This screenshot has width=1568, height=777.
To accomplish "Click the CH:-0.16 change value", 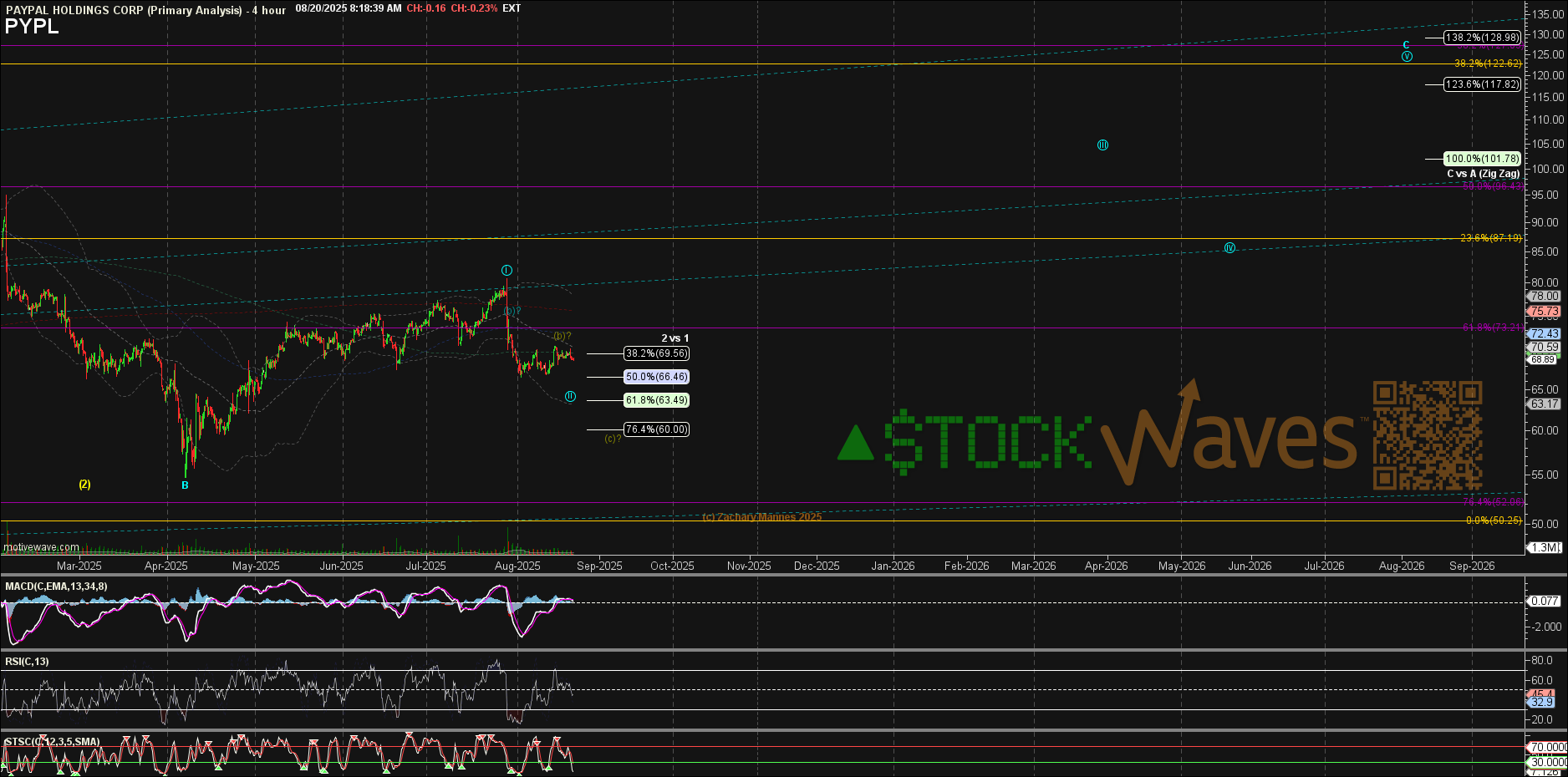I will [x=426, y=8].
